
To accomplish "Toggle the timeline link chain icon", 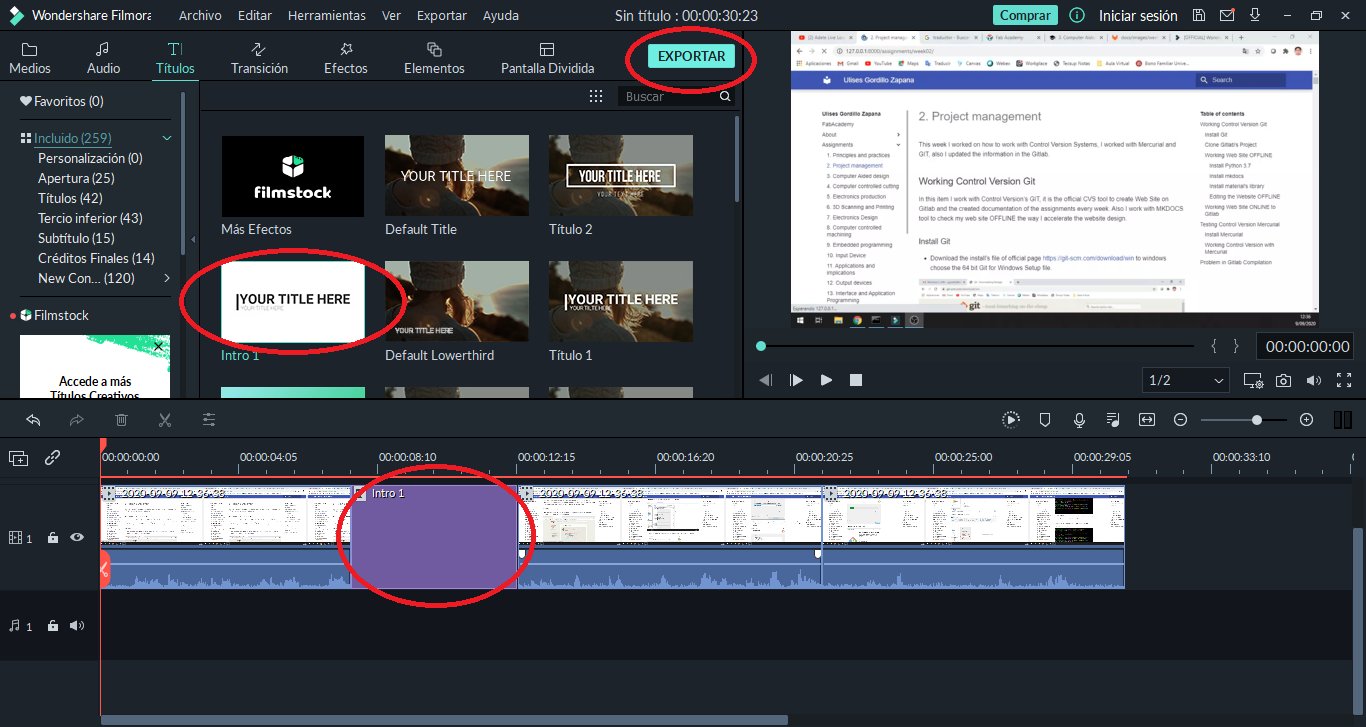I will point(52,458).
